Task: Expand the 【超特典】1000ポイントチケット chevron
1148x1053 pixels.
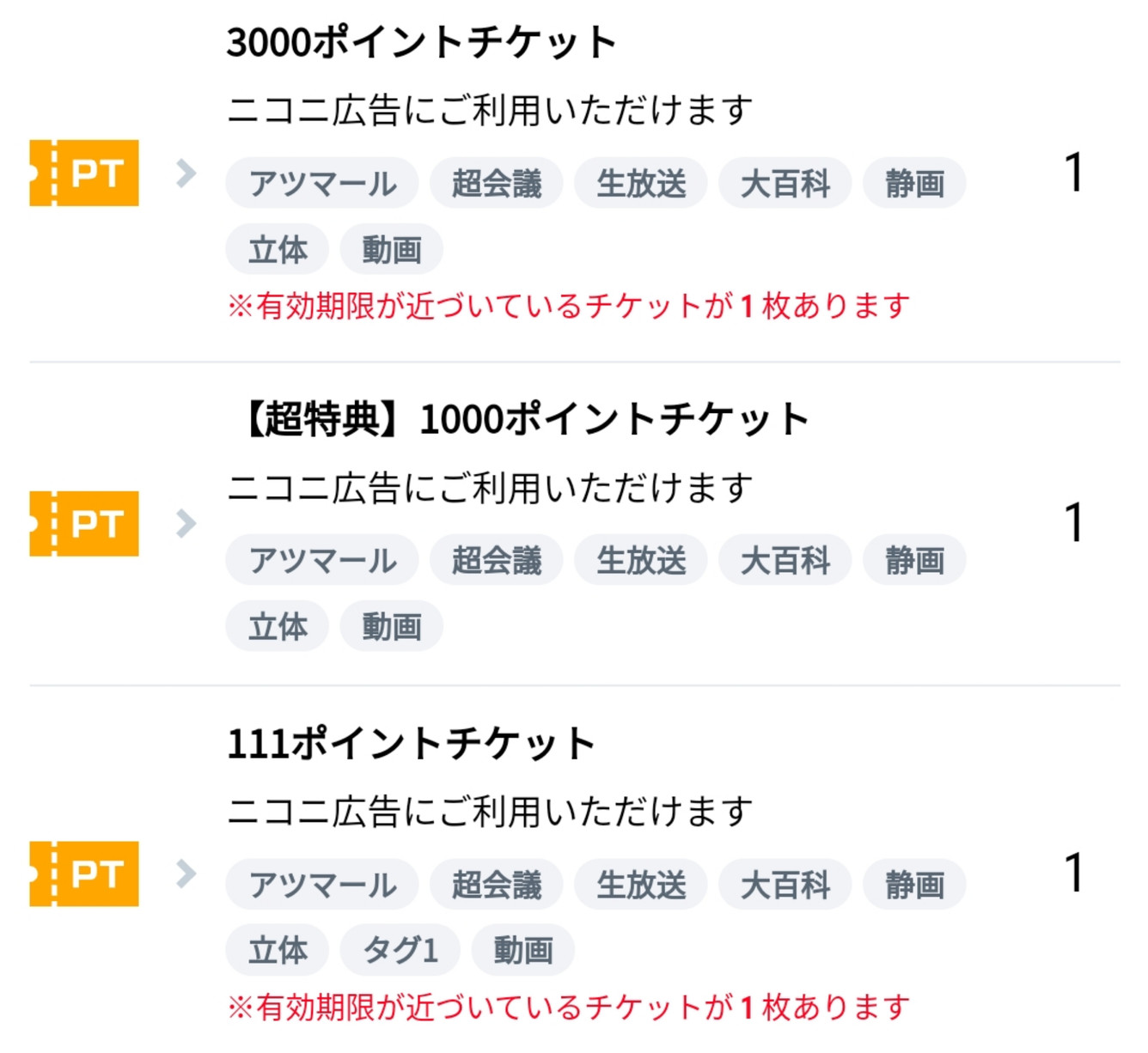Action: (x=186, y=524)
